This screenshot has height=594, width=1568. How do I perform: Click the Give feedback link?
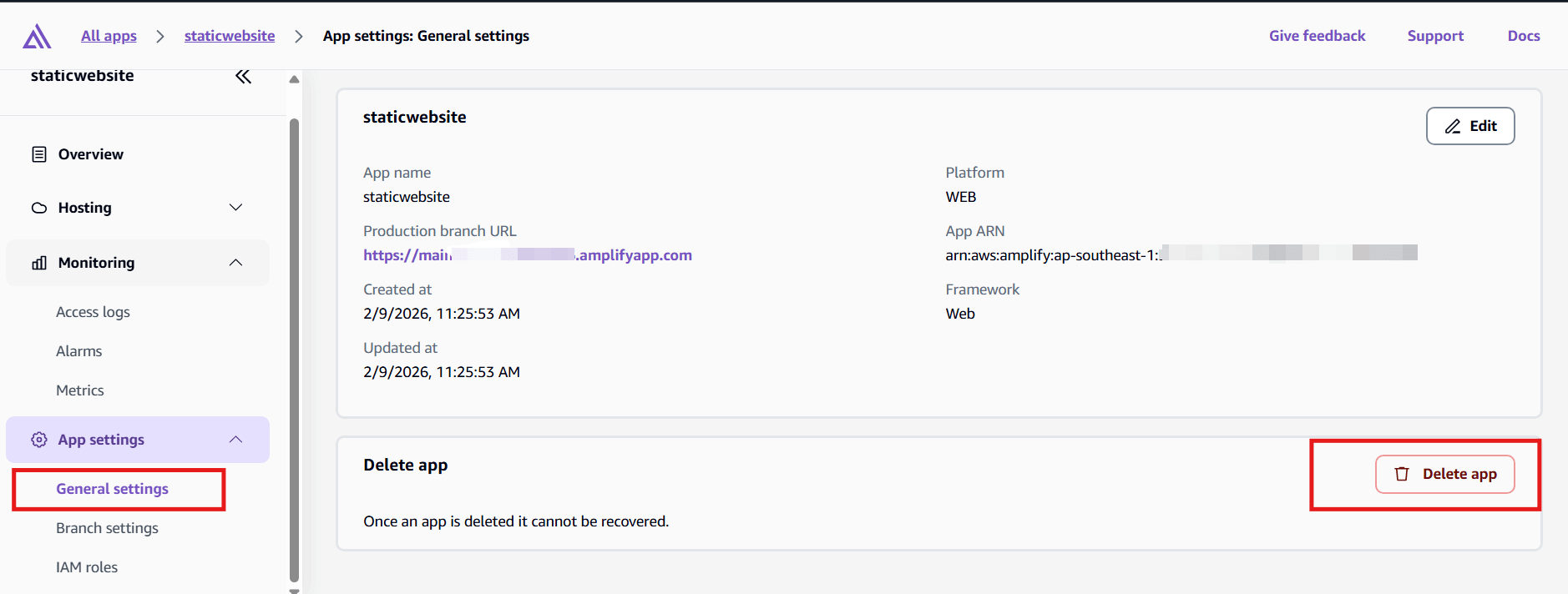[x=1317, y=36]
